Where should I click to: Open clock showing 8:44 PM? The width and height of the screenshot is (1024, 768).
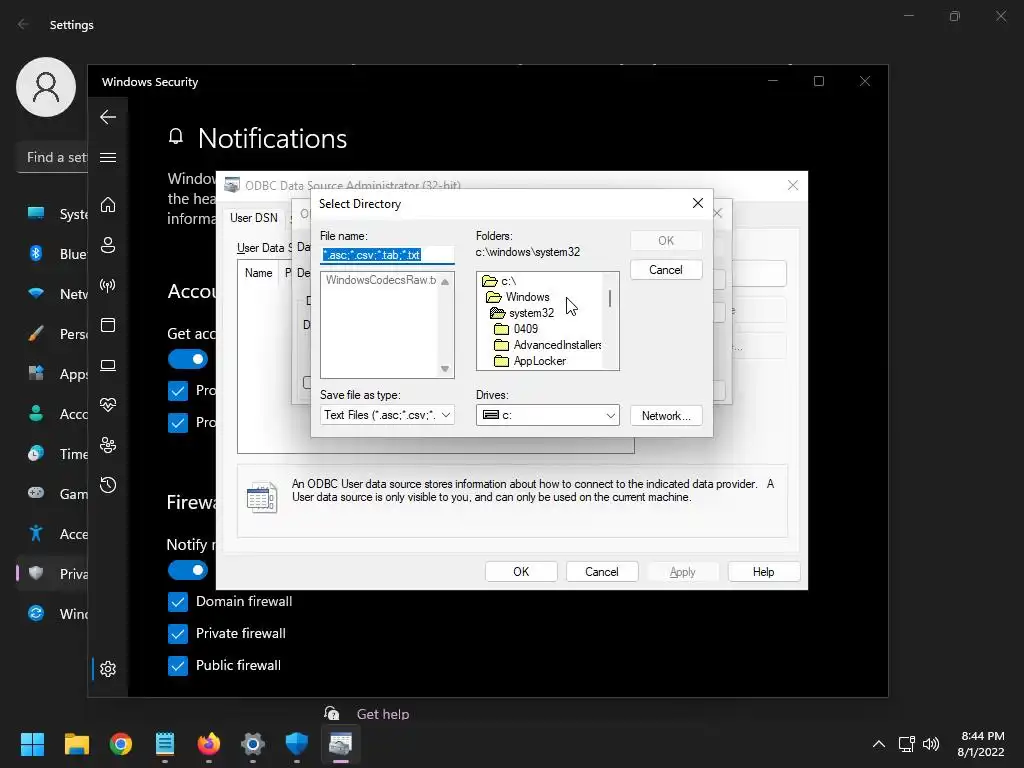click(981, 744)
